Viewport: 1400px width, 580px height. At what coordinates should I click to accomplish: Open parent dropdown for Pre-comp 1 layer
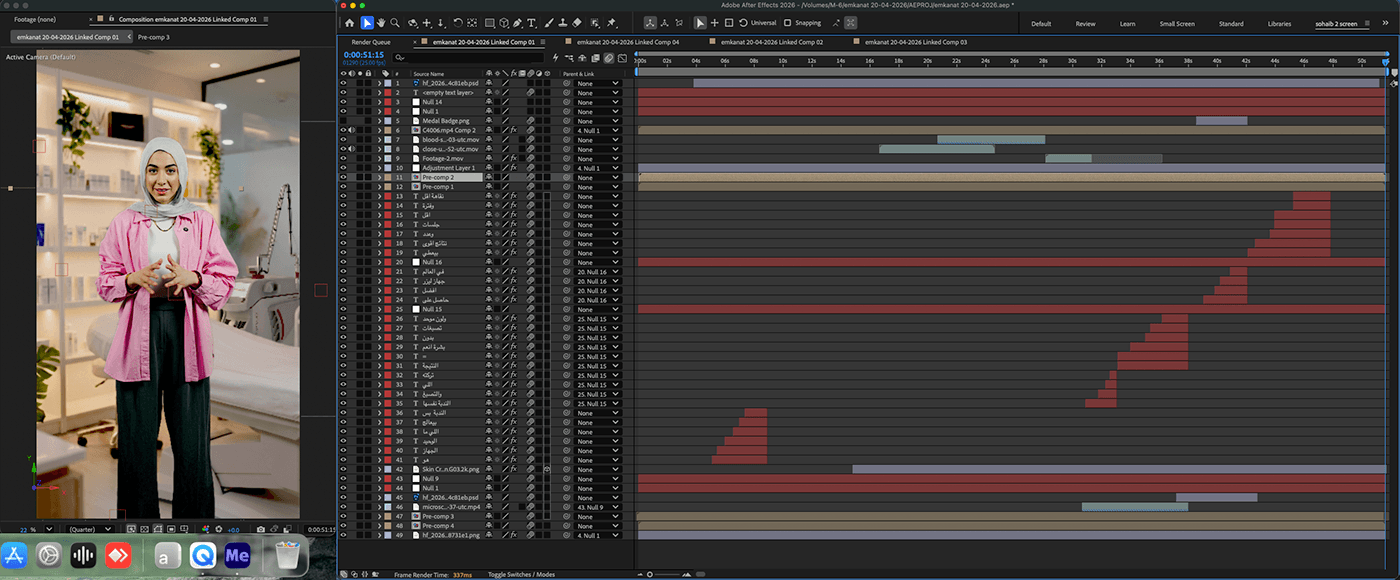(598, 187)
